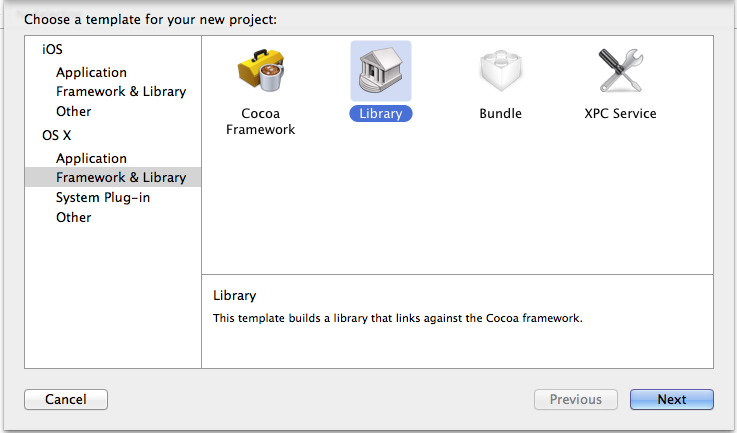Click the Previous button
737x433 pixels.
(576, 399)
